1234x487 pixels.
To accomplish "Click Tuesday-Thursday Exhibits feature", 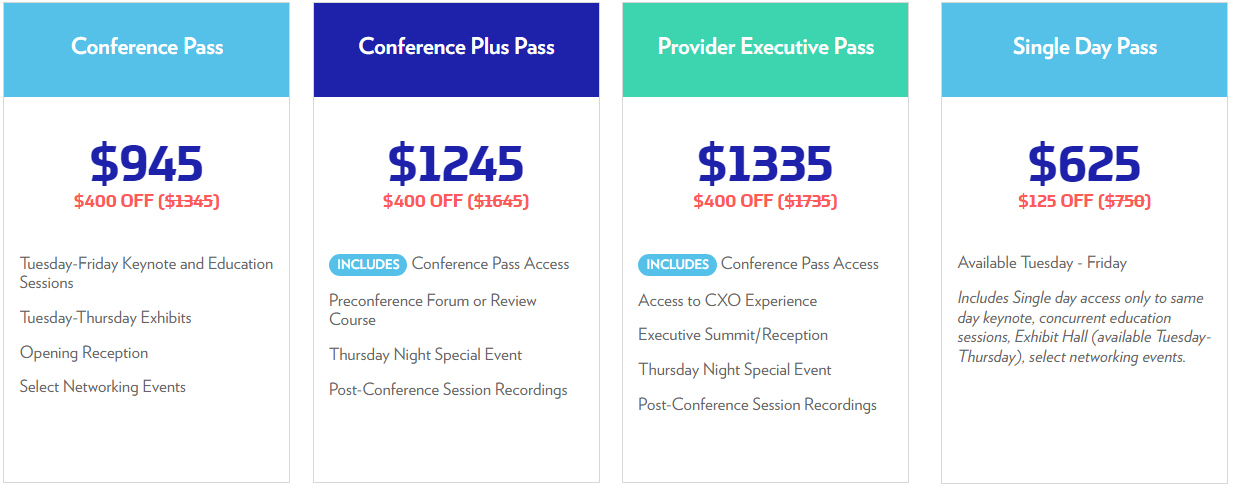I will point(106,318).
